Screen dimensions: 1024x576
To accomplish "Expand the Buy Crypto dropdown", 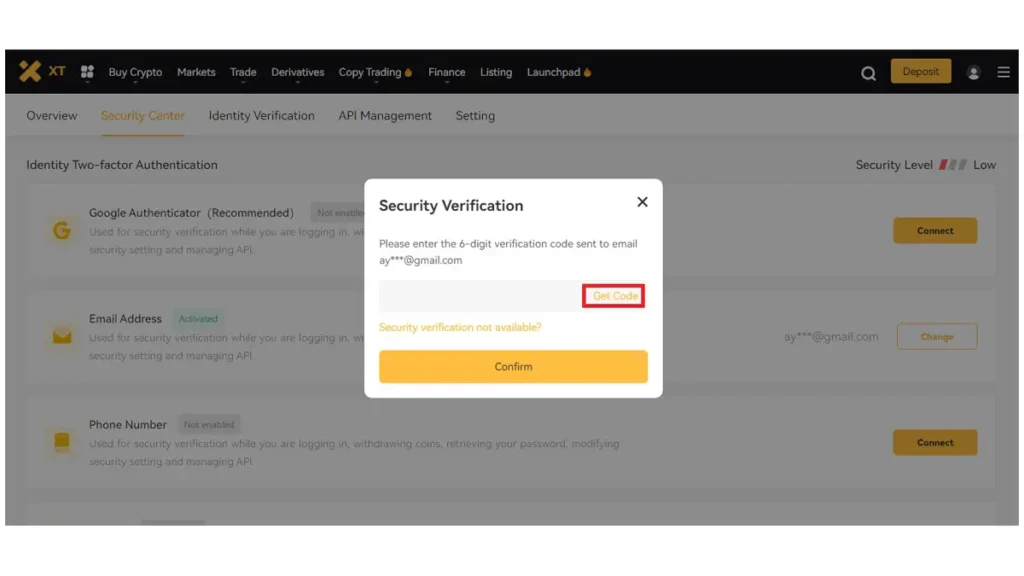I will (135, 72).
